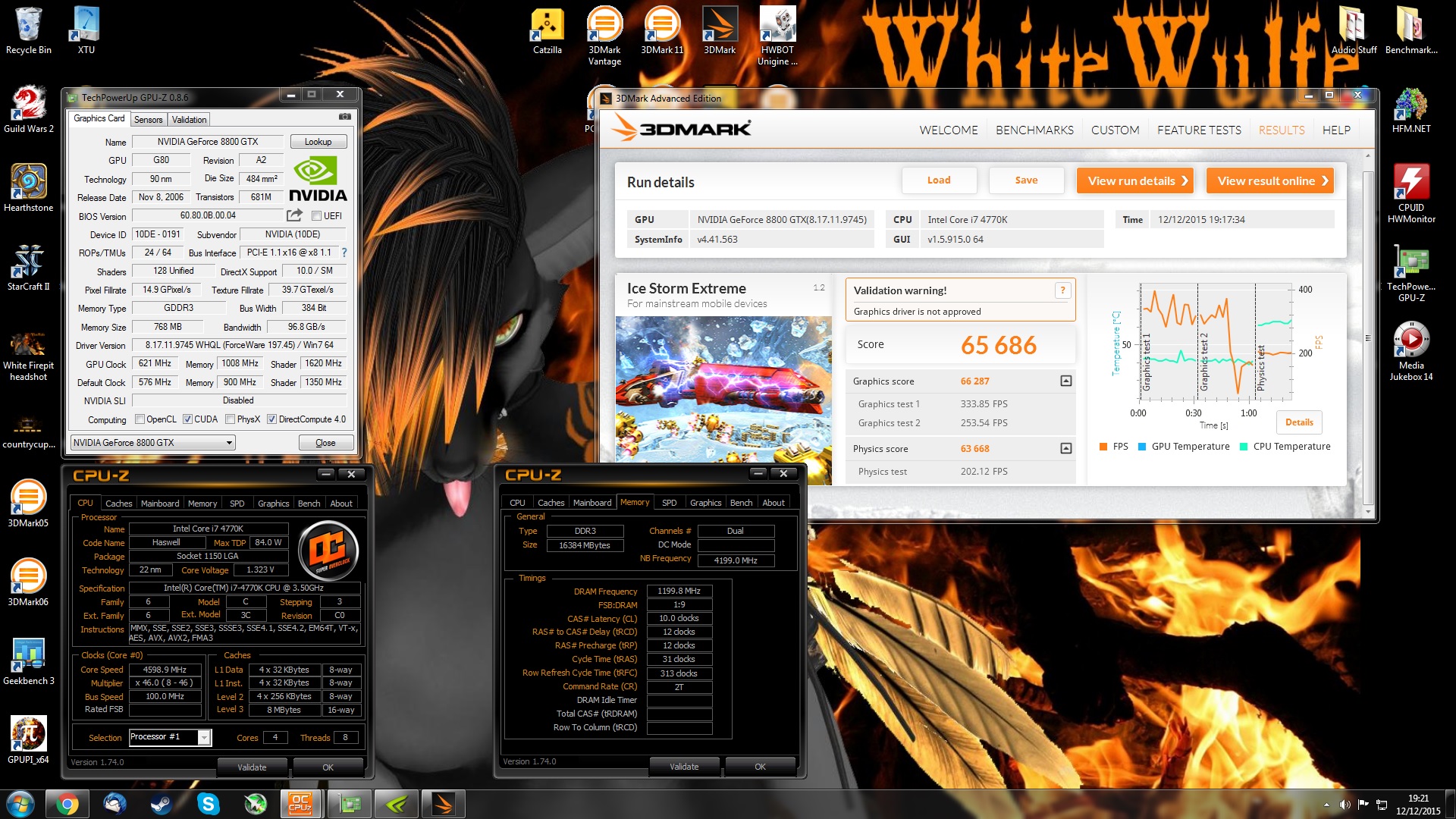Open the Recycle Bin
This screenshot has width=1456, height=819.
pos(29,32)
